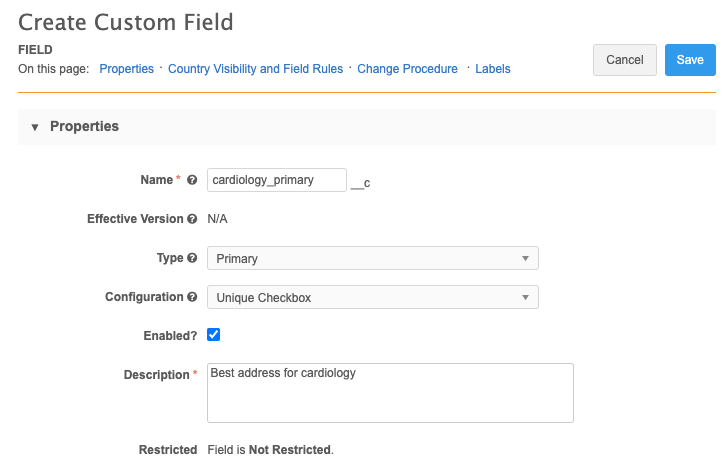Go to Country Visibility and Field Rules
The height and width of the screenshot is (468, 726).
[255, 69]
